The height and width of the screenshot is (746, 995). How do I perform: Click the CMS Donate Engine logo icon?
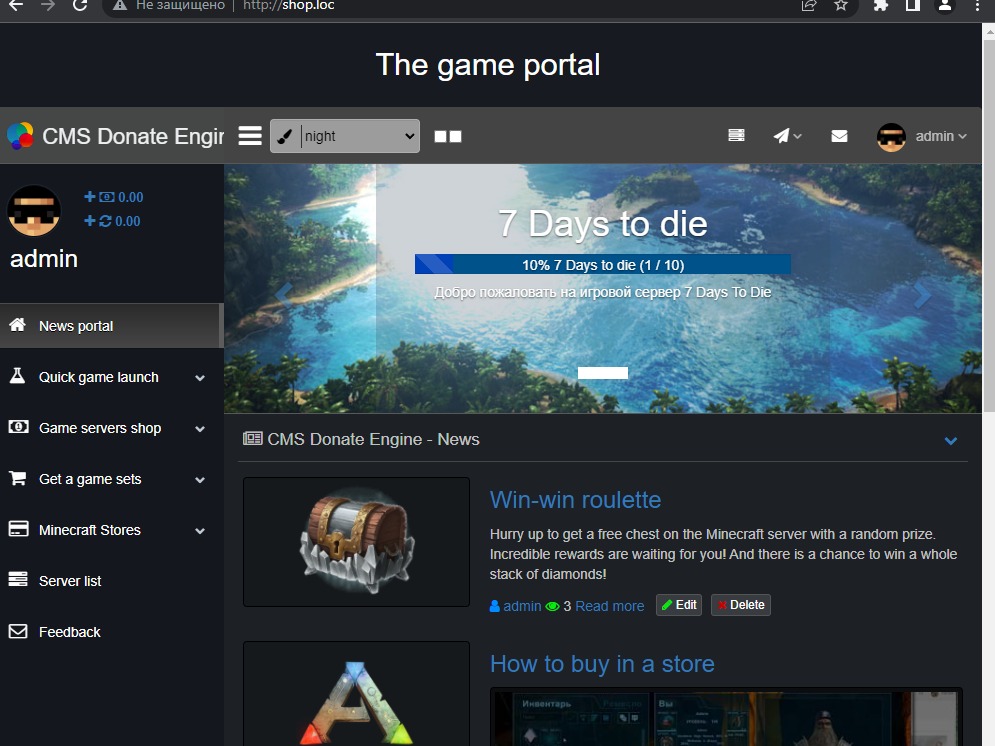pos(20,136)
